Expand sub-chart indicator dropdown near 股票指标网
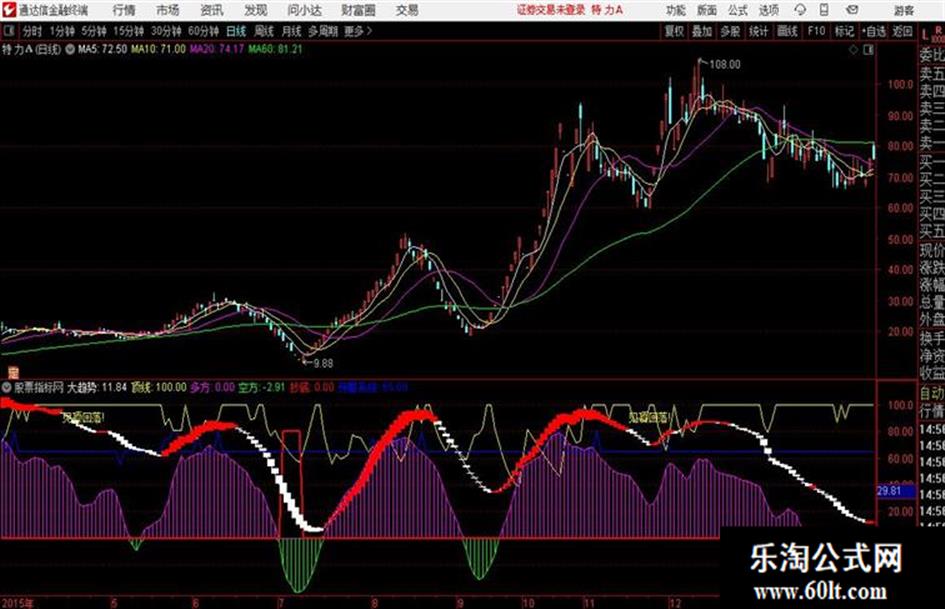Screen dimensions: 945x609 7,387
